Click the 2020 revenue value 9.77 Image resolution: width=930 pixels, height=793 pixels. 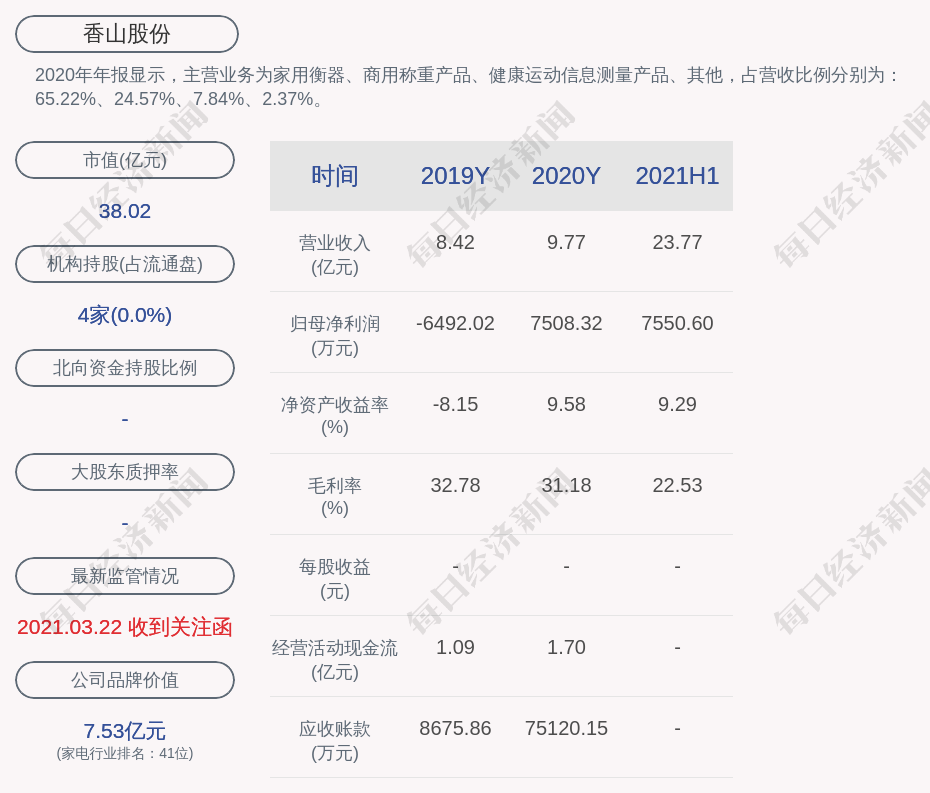[566, 242]
